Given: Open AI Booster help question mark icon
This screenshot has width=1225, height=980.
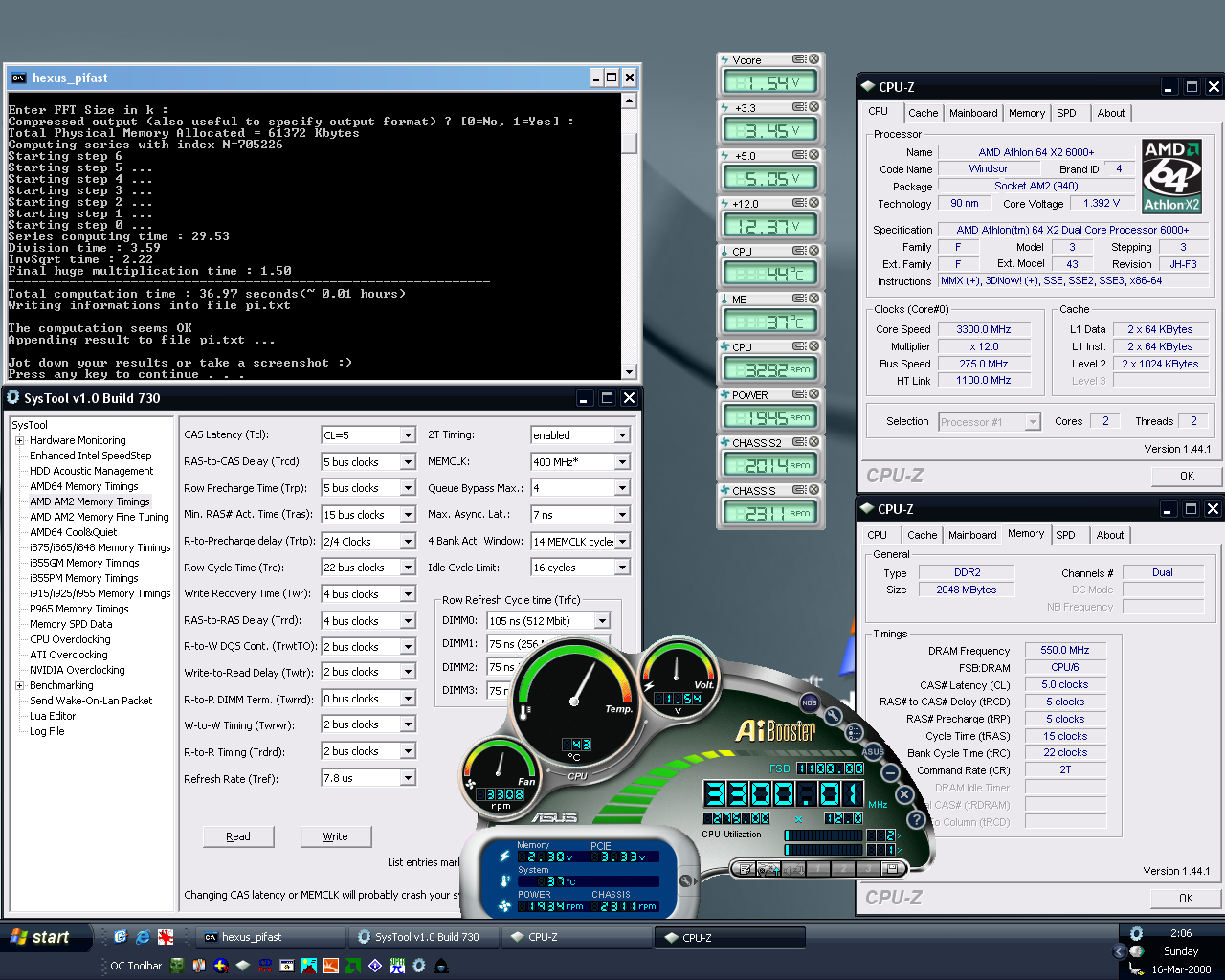Looking at the screenshot, I should (x=917, y=819).
